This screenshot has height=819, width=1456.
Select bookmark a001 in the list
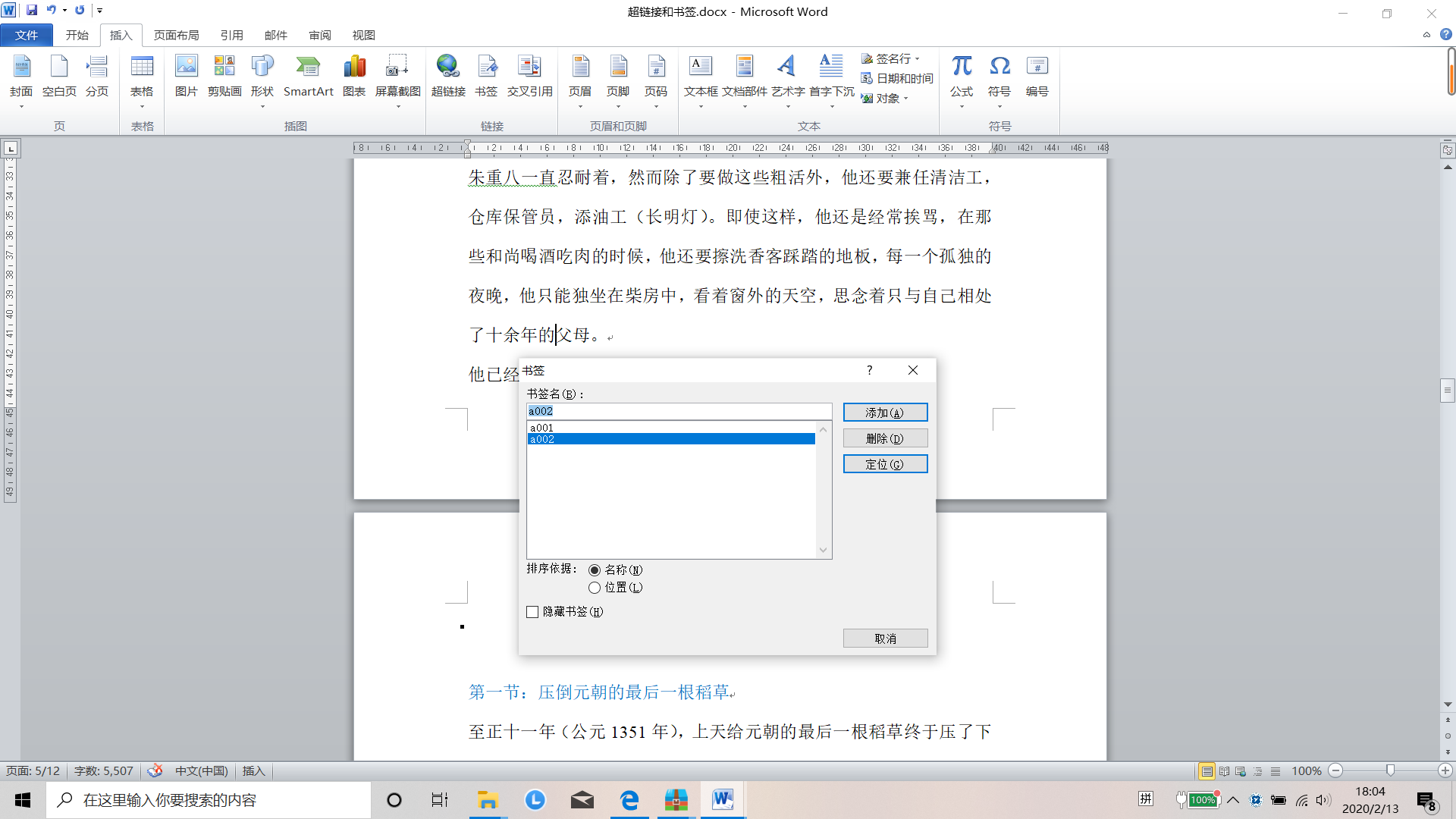(542, 428)
